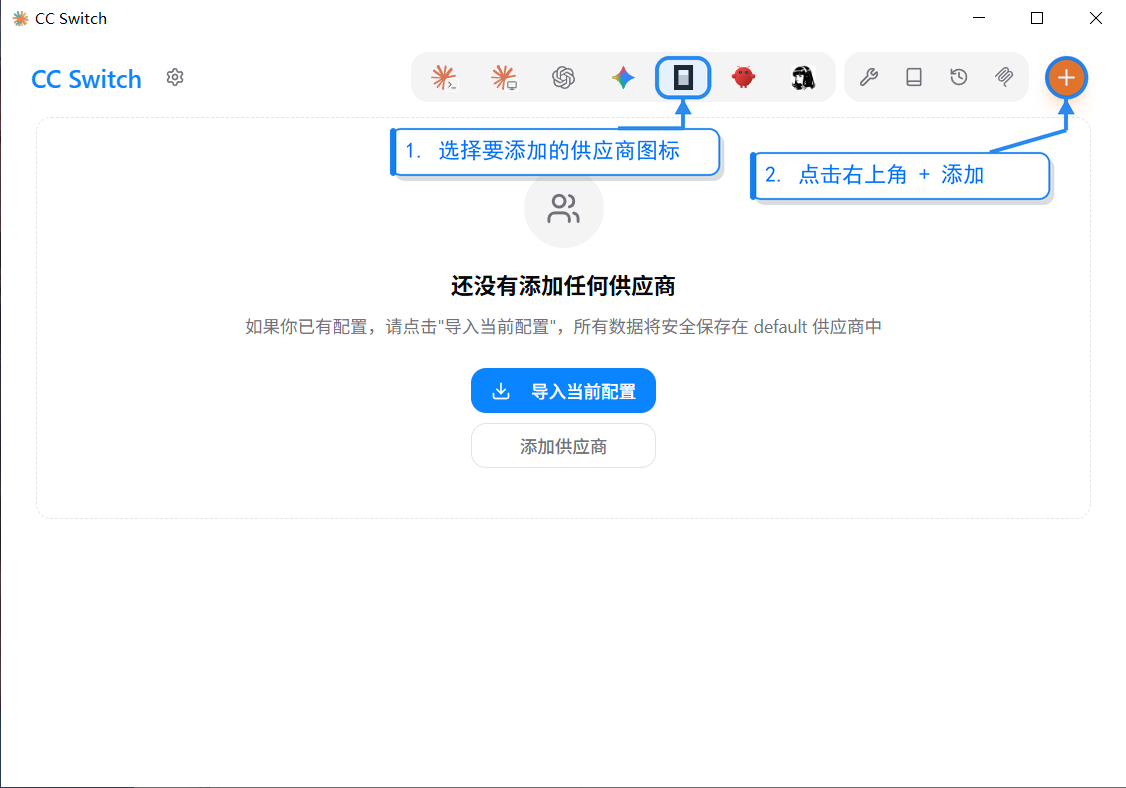This screenshot has width=1126, height=788.
Task: Minimize the CC Switch window
Action: (978, 18)
